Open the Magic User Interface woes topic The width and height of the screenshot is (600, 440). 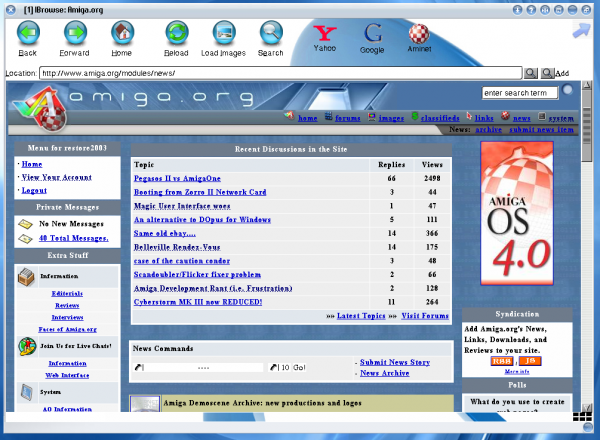click(x=182, y=206)
